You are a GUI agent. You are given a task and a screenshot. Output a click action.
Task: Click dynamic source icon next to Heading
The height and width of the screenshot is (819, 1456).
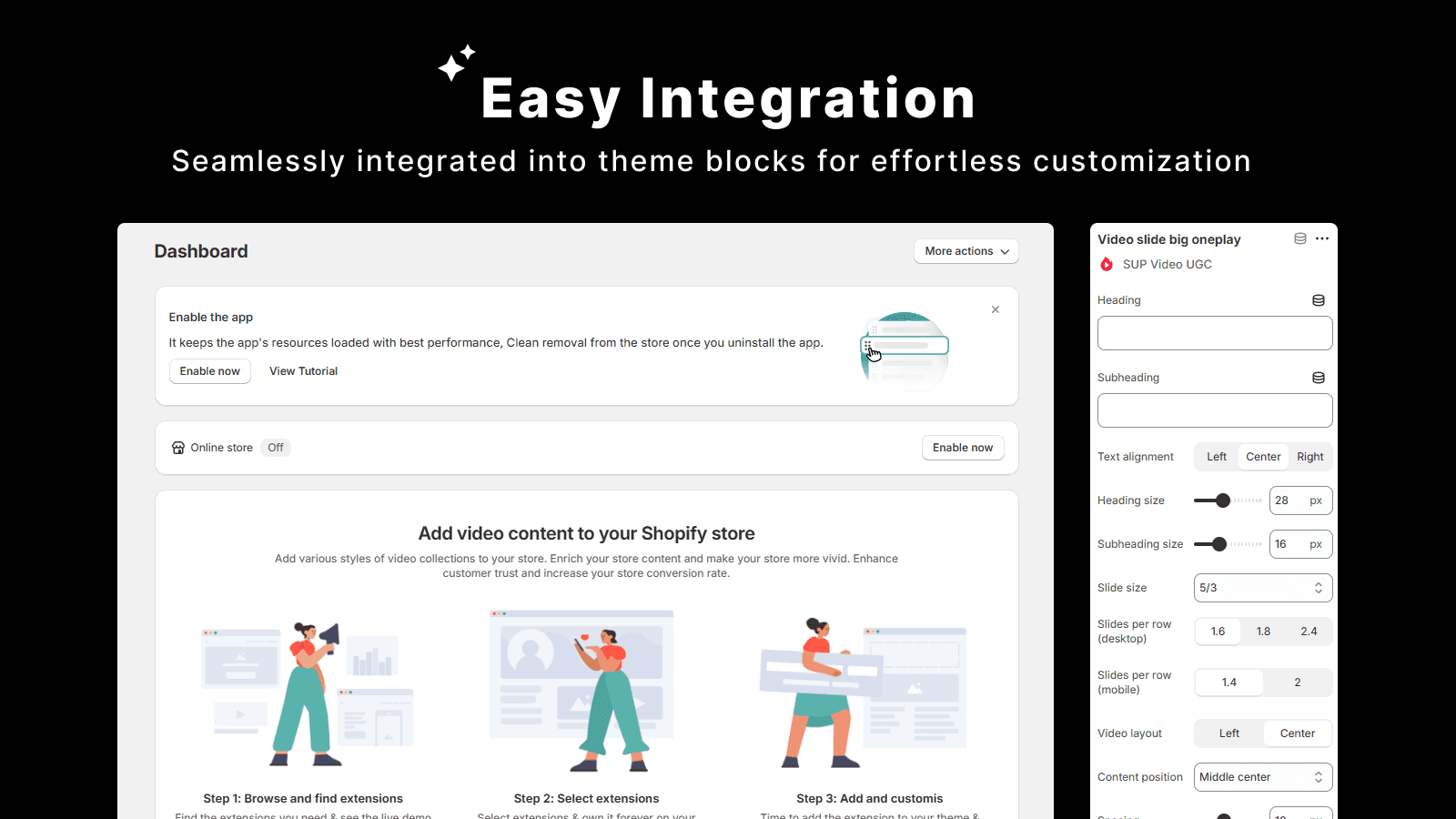pos(1318,300)
